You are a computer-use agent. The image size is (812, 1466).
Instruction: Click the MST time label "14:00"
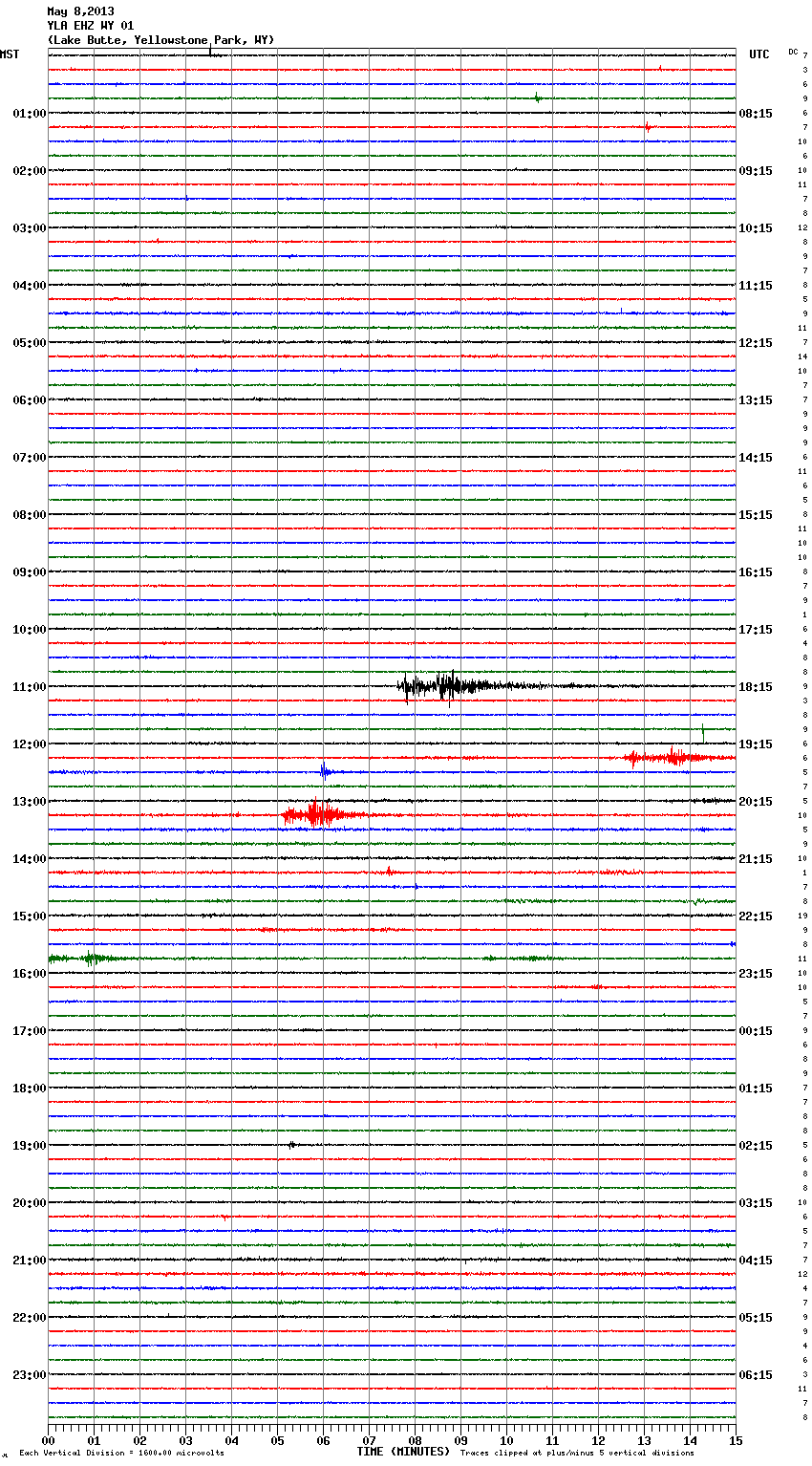click(x=30, y=859)
